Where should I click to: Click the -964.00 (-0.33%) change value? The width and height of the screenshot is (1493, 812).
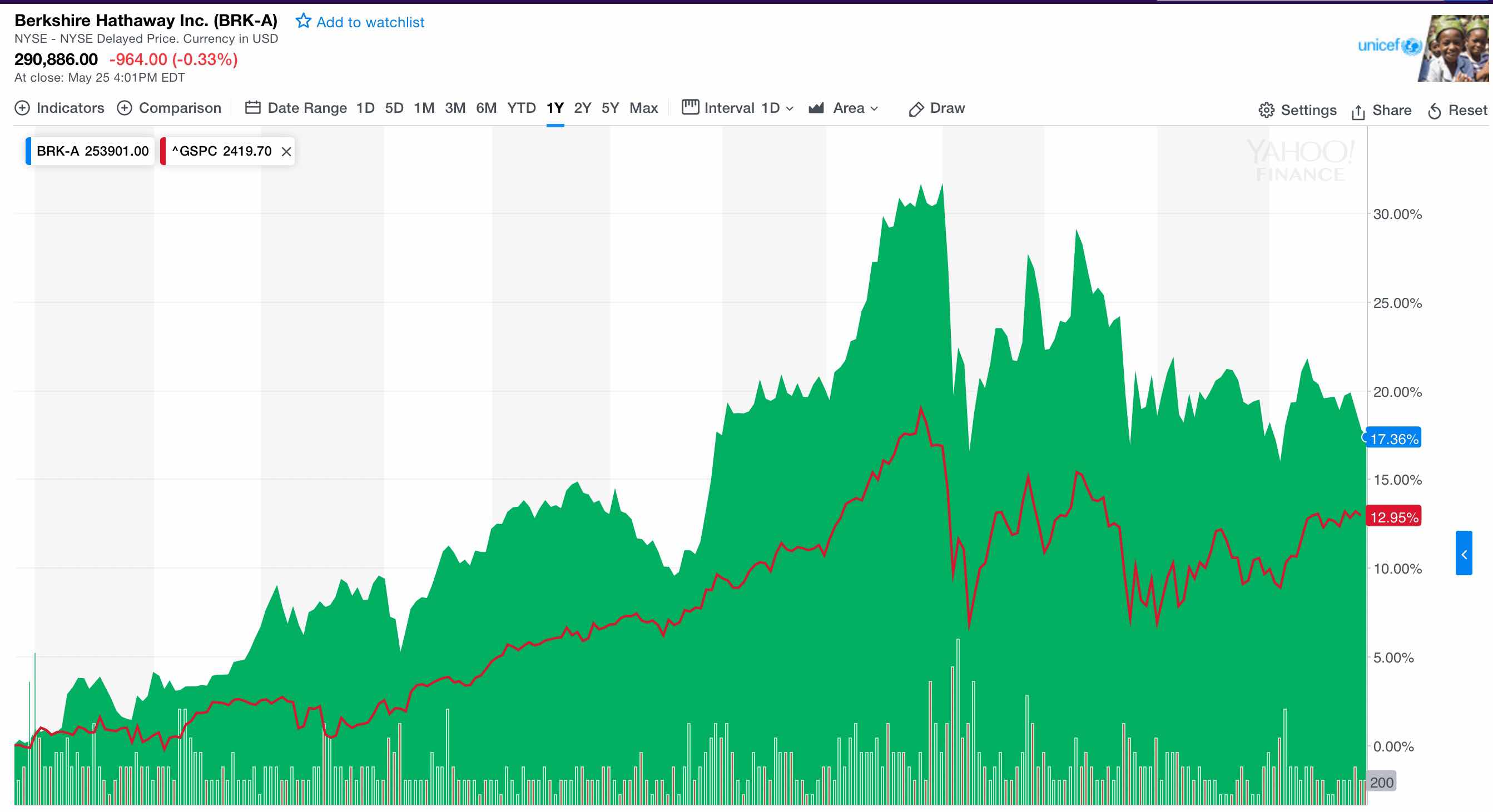173,59
